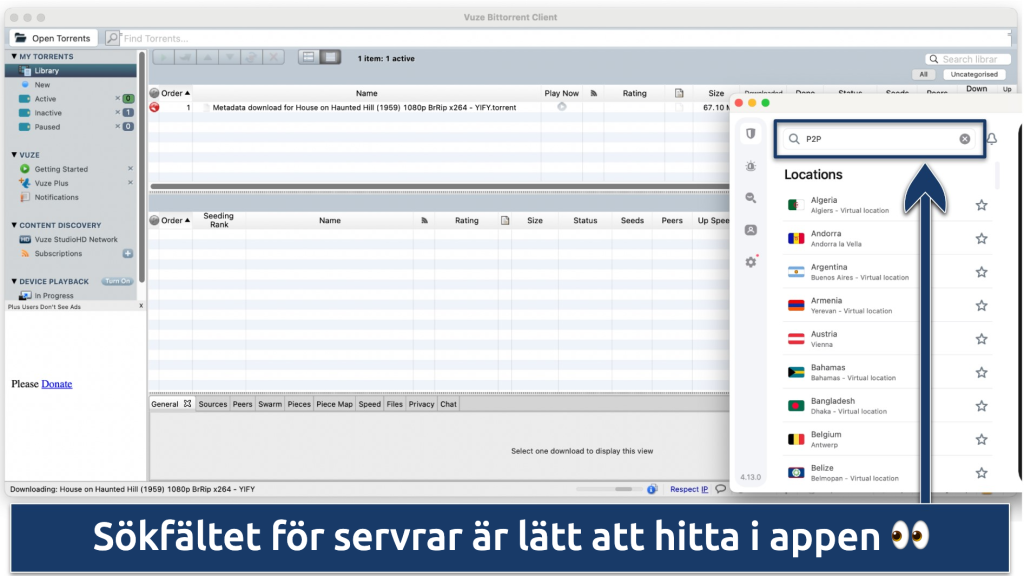Collapse the CONTENT DISCOVERY section

tap(13, 226)
